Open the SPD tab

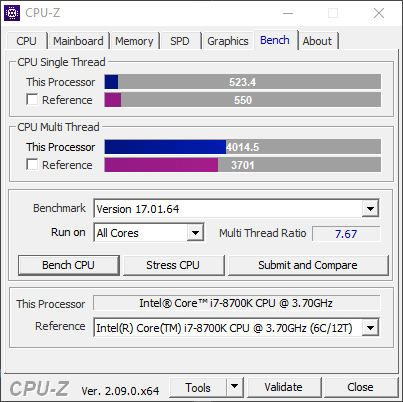point(180,41)
